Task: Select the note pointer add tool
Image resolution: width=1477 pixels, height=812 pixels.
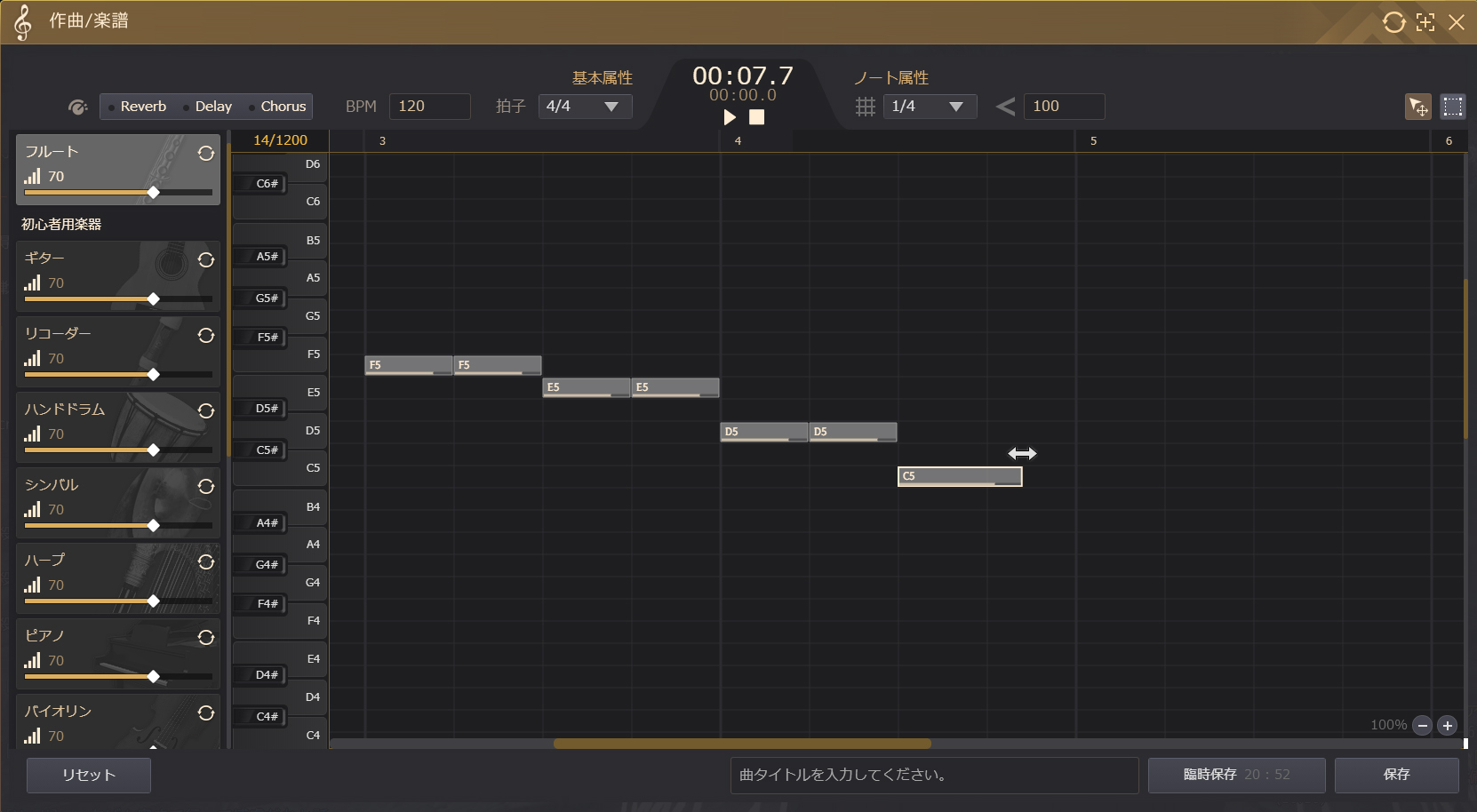Action: (1417, 107)
